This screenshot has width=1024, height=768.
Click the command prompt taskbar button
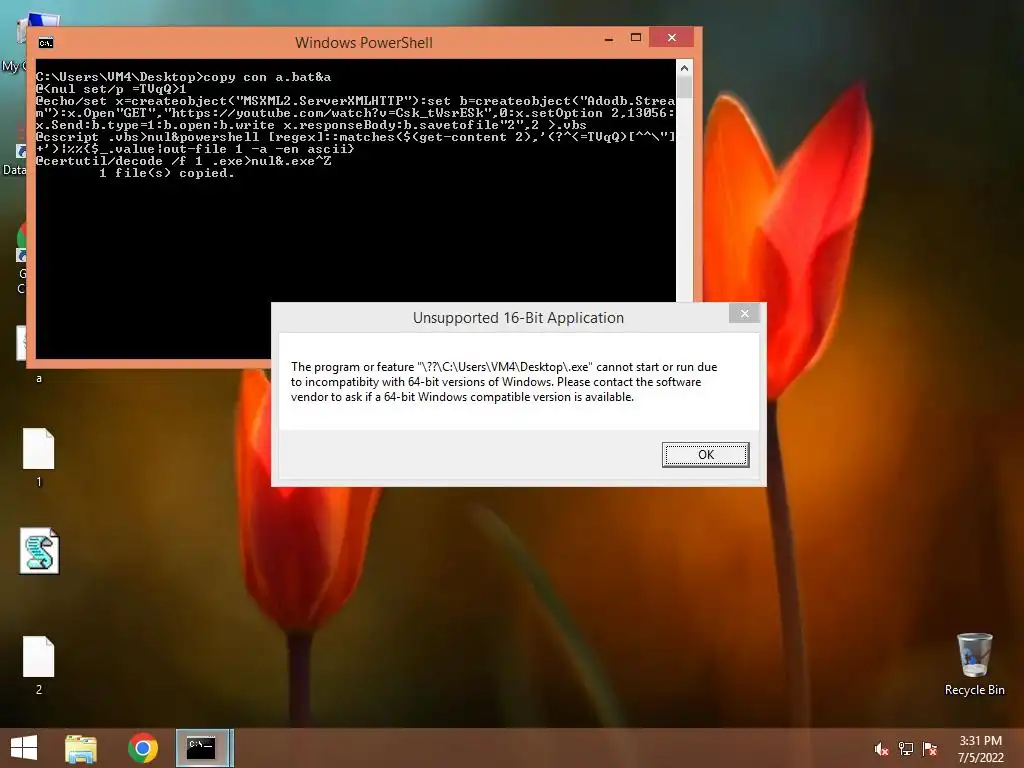coord(204,748)
